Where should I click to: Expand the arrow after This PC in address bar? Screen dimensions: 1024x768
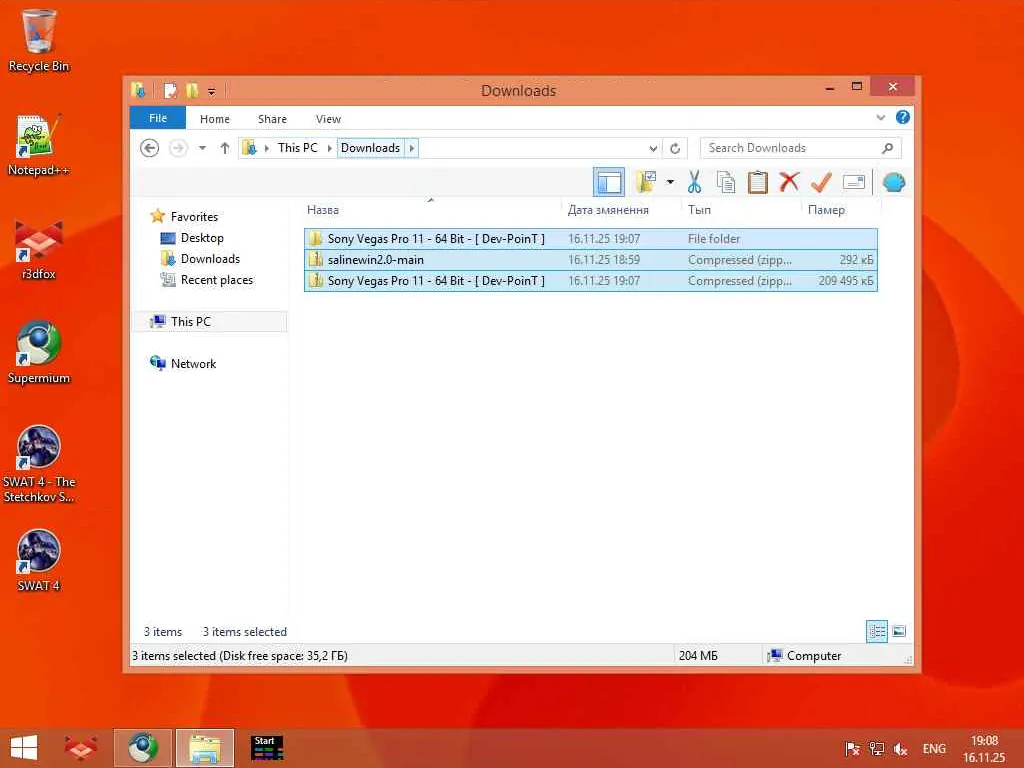coord(329,148)
